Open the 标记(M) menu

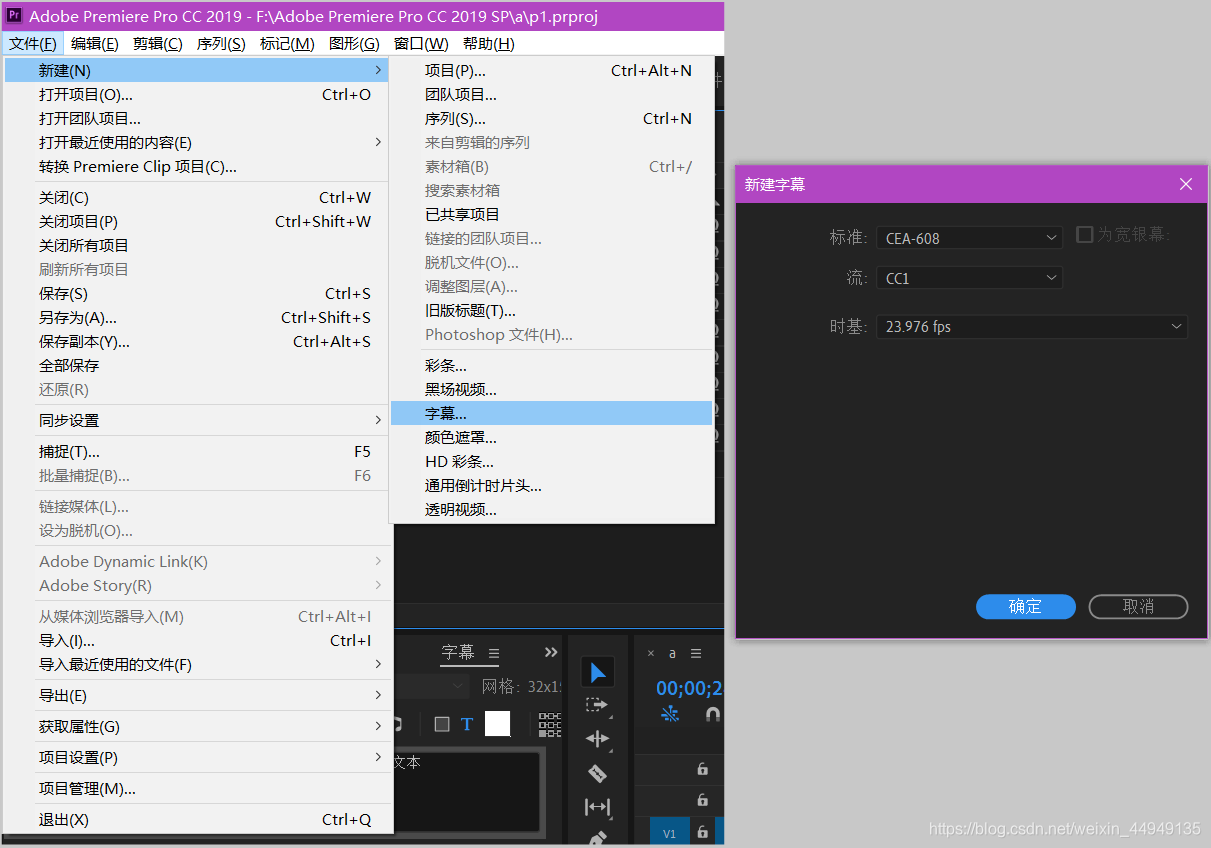[x=287, y=43]
